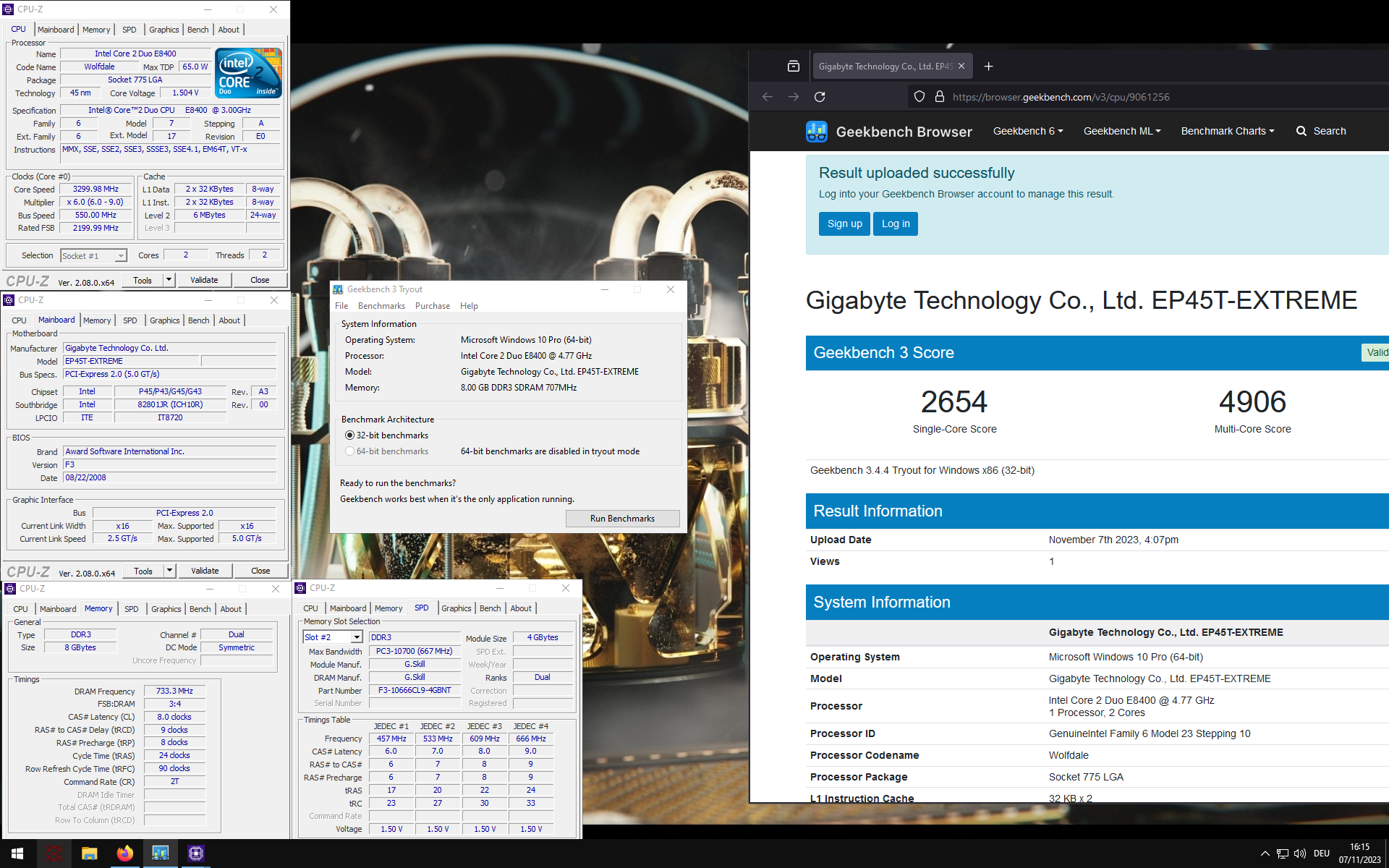
Task: Click Close in the Mainboard CPU-Z window
Action: point(260,571)
